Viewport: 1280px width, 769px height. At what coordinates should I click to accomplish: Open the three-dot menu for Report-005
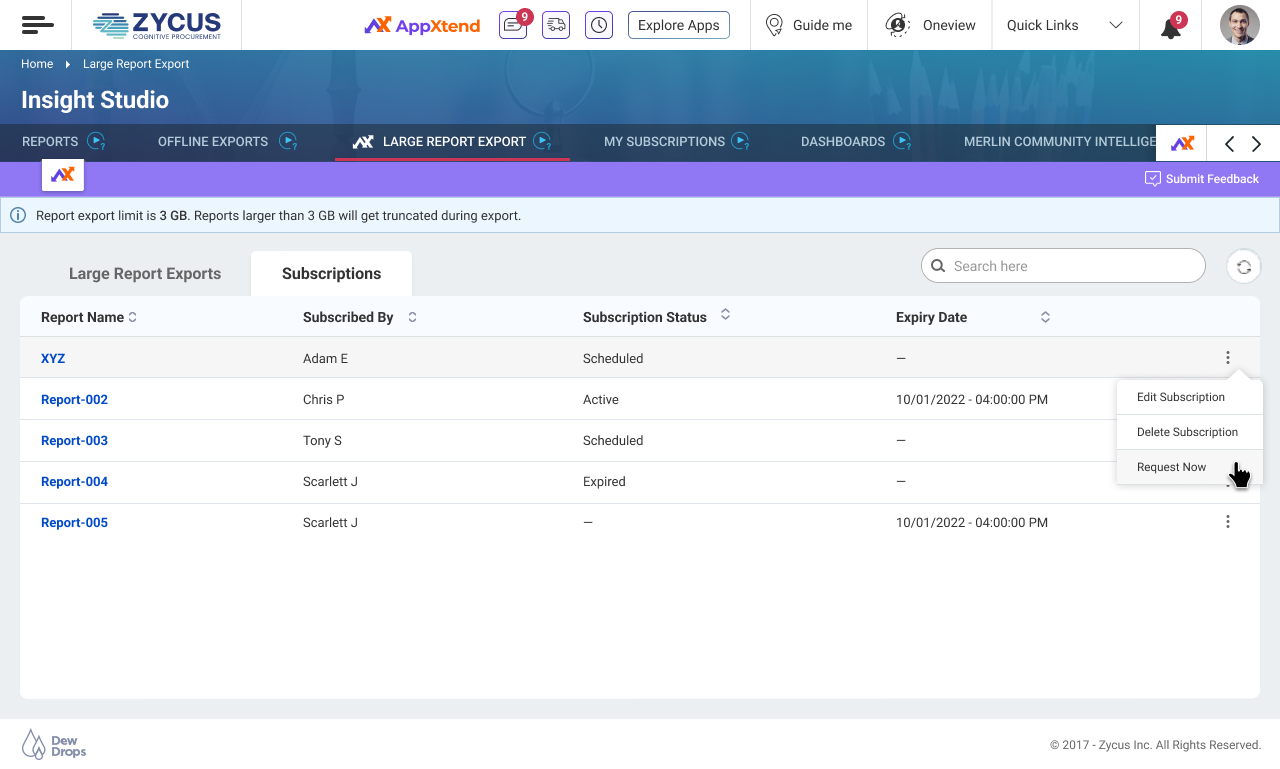[x=1228, y=522]
